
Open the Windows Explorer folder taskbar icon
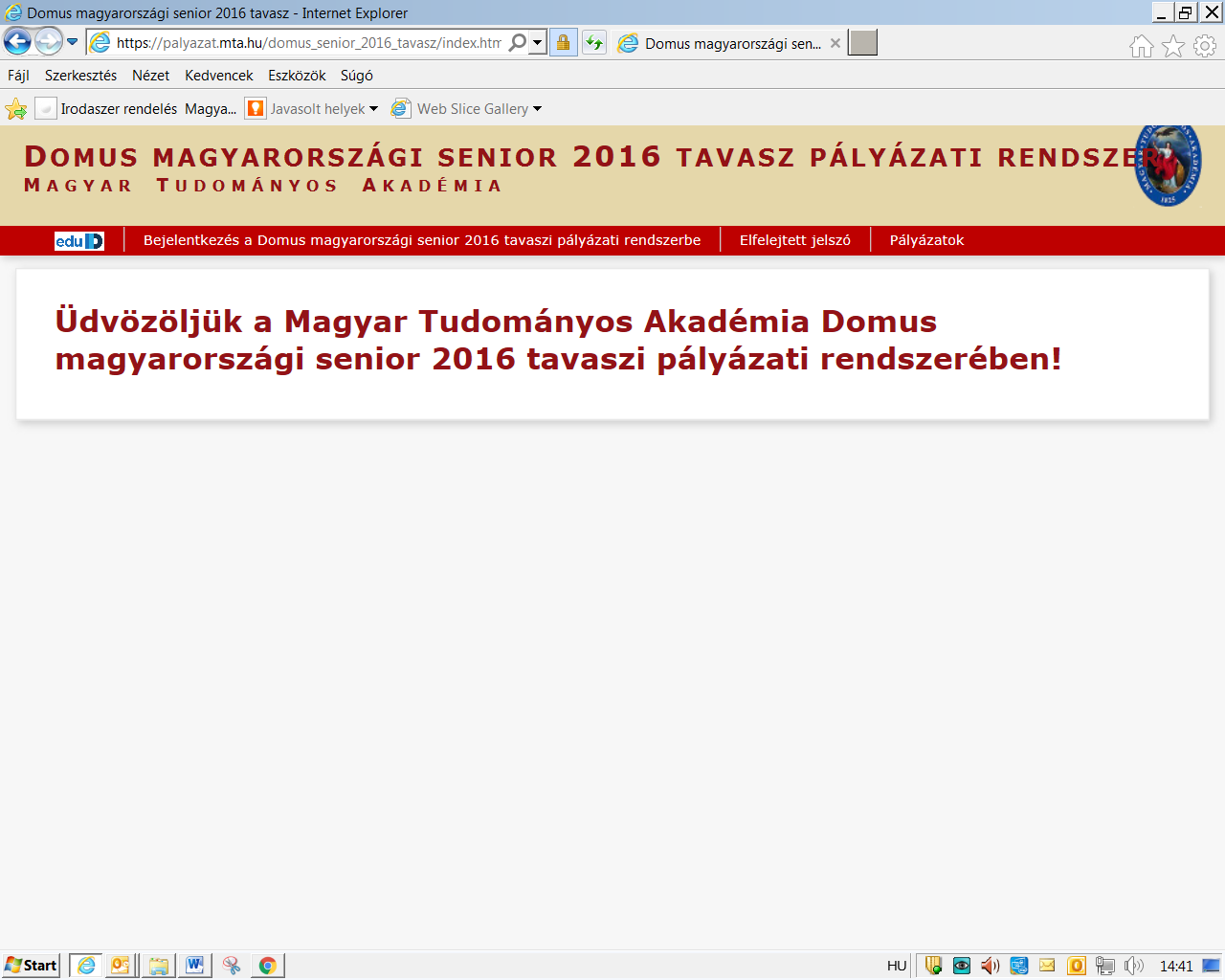158,966
